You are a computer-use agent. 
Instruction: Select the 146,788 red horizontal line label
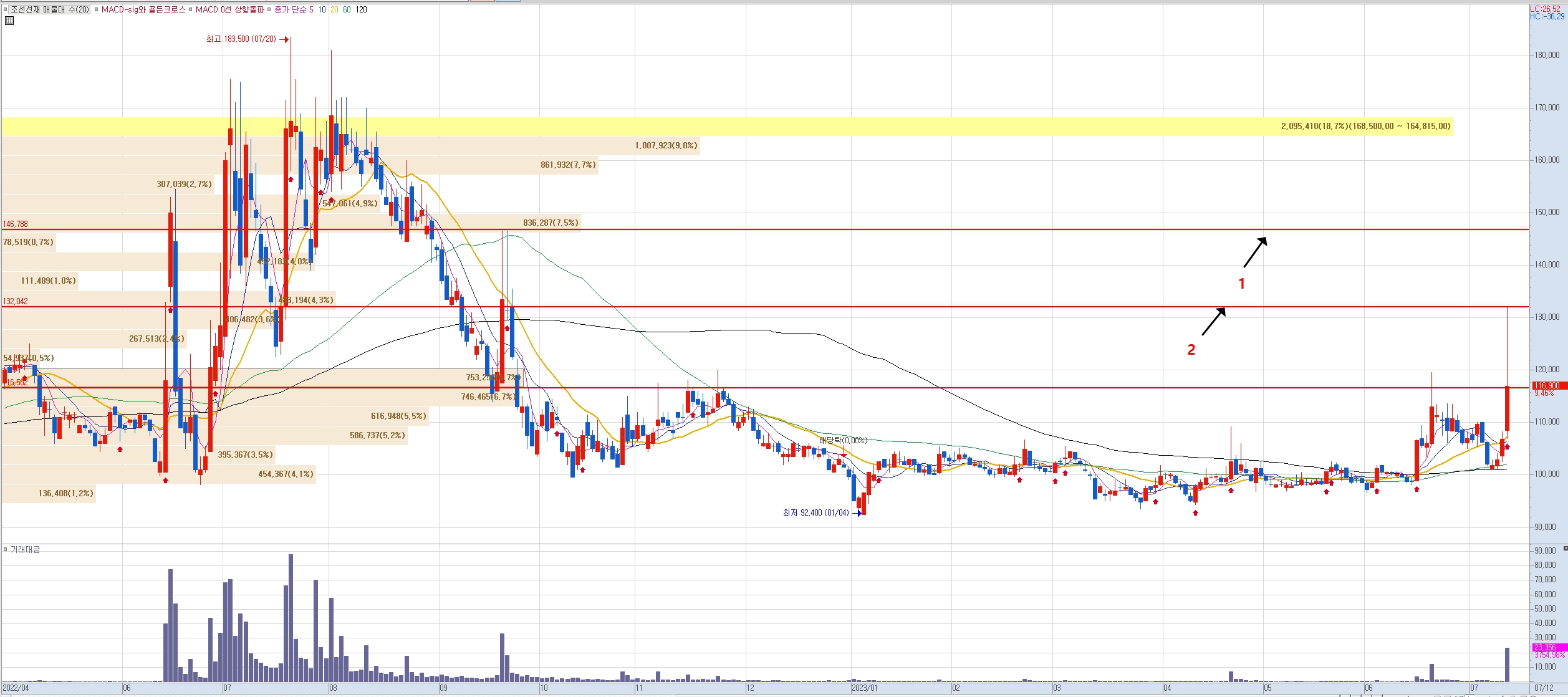[16, 224]
